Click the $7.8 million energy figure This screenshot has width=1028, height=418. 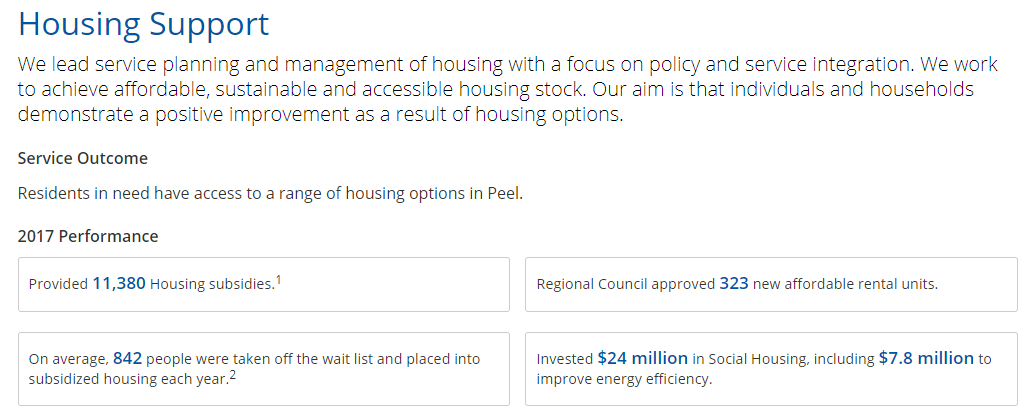point(925,358)
